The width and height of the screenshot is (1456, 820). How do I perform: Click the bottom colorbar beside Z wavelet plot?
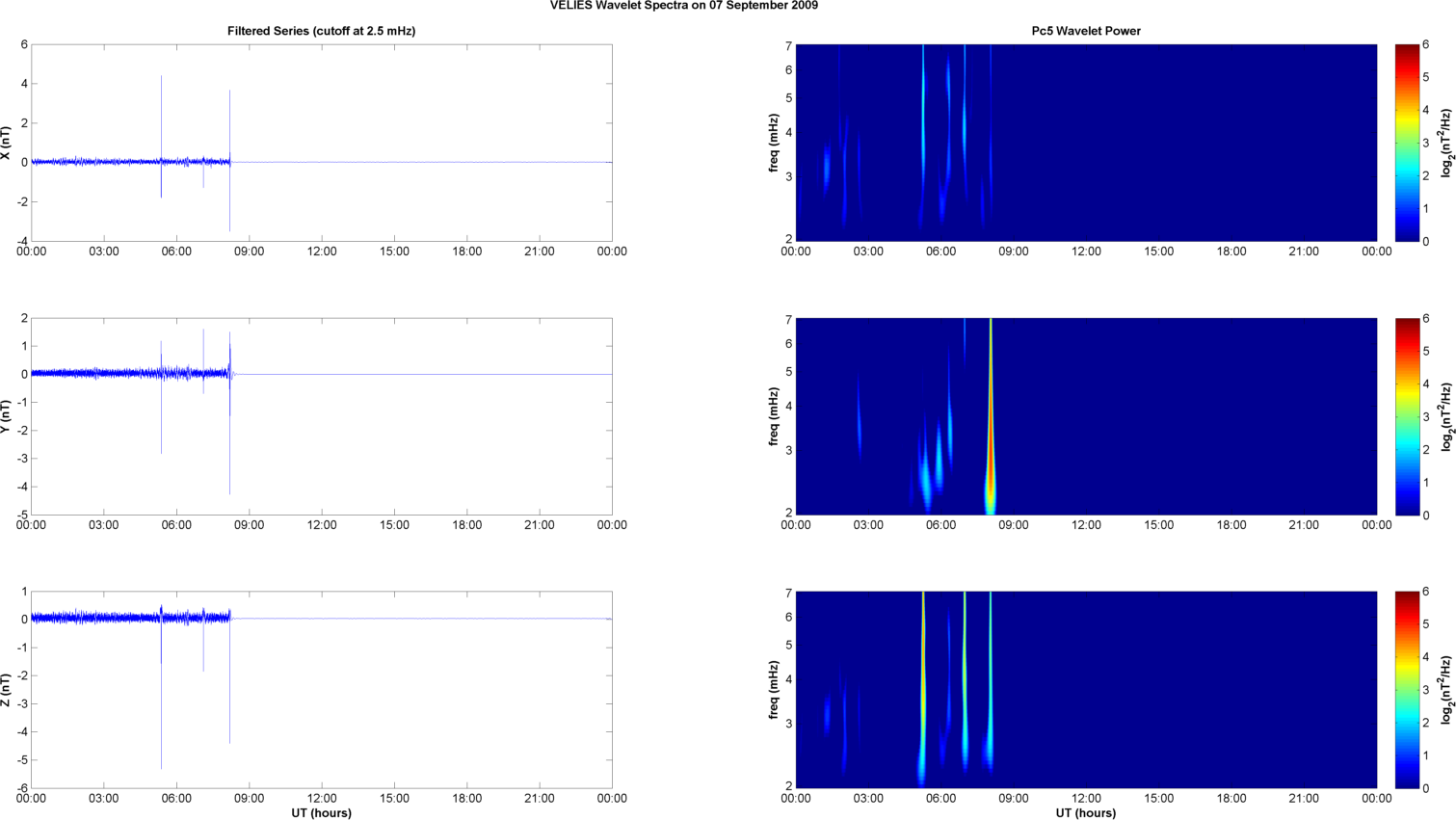coord(1407,690)
